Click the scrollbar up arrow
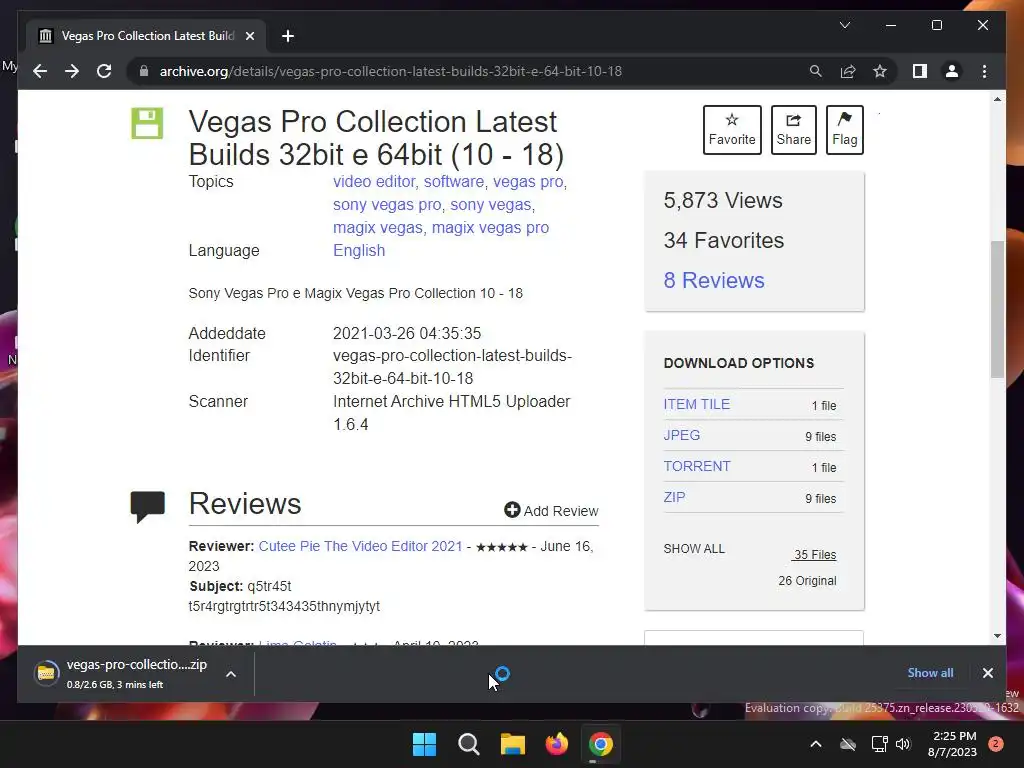The width and height of the screenshot is (1024, 768). click(997, 99)
